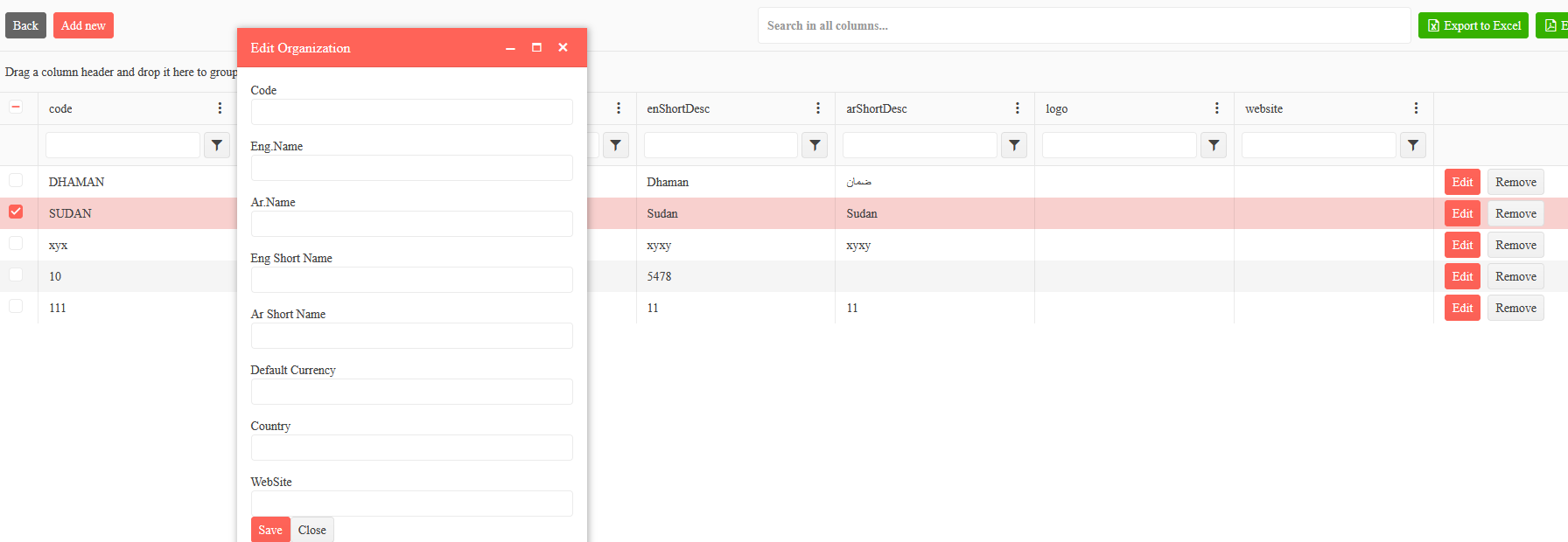Sort by the logo column header

[1057, 108]
